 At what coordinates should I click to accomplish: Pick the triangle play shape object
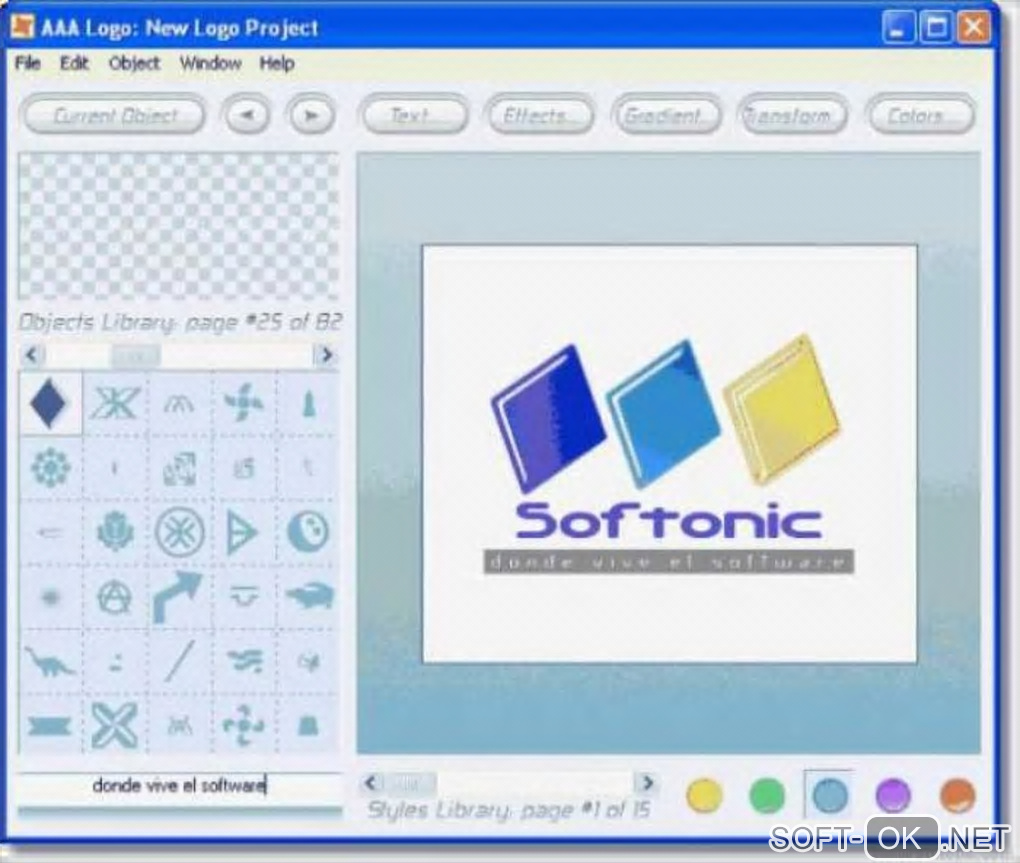[243, 531]
